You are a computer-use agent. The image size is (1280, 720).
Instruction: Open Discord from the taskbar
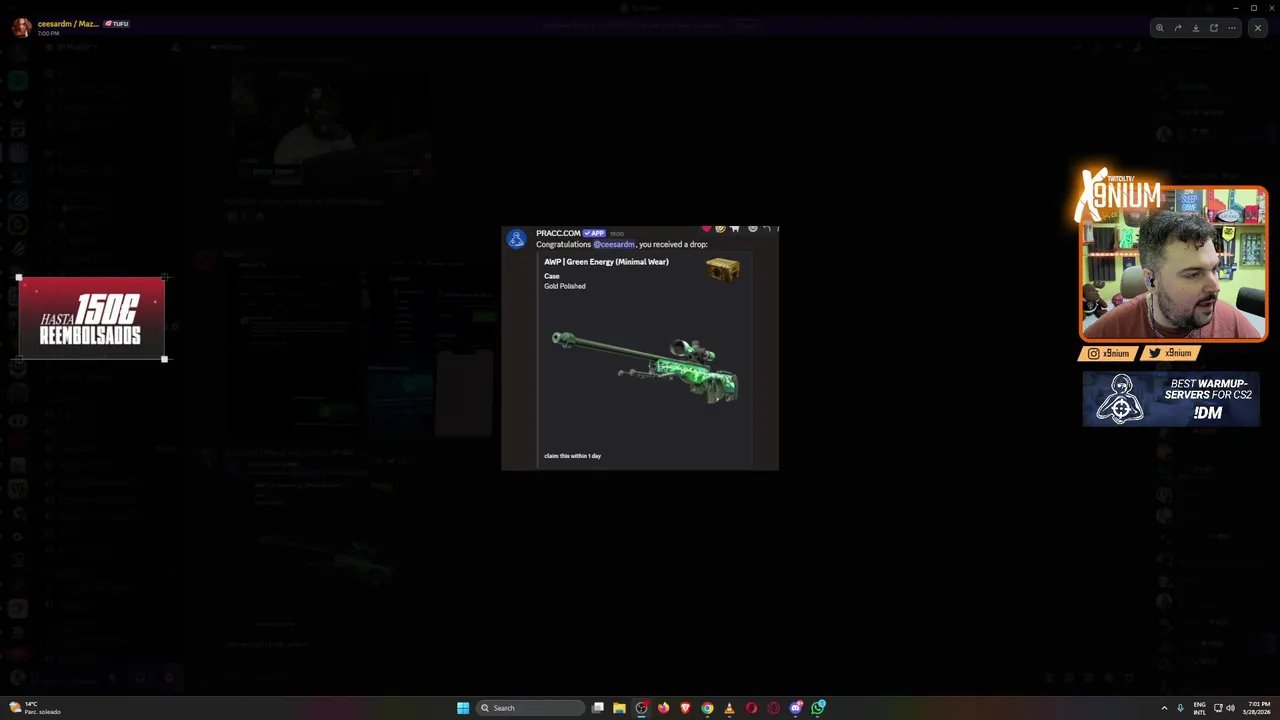796,708
